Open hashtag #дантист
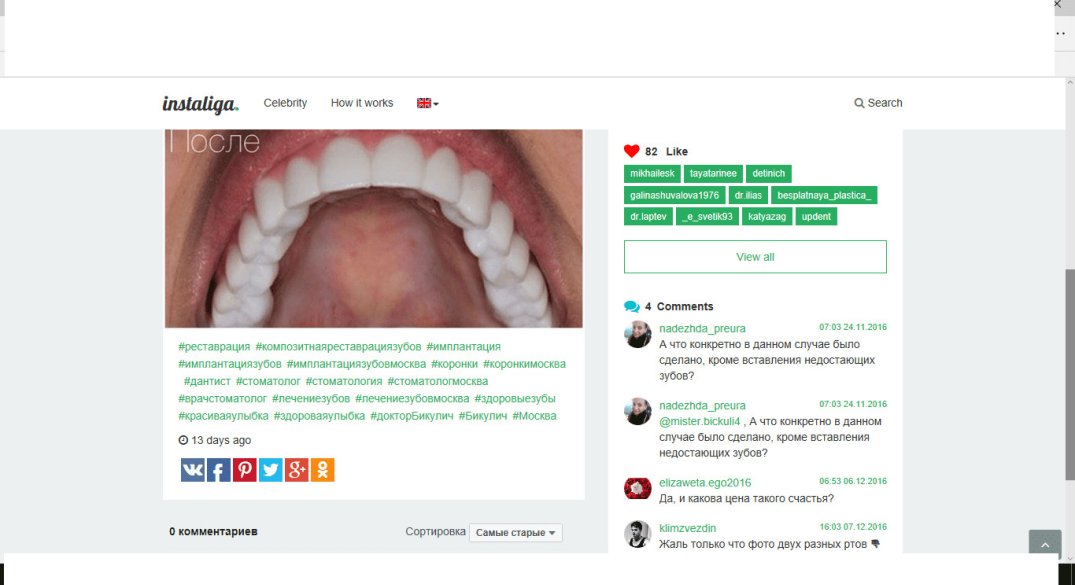This screenshot has width=1075, height=585. click(207, 381)
